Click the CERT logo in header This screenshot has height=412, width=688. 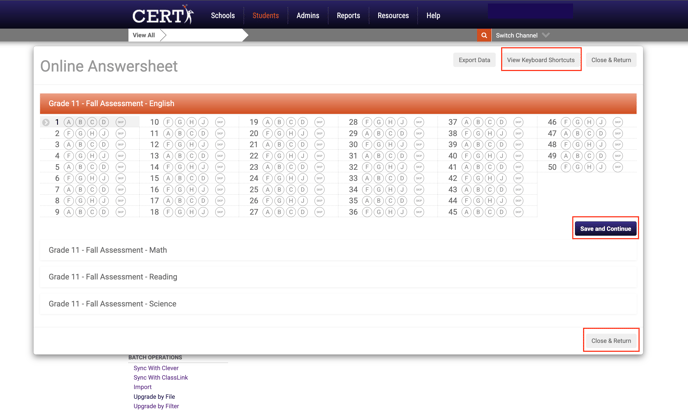click(x=162, y=15)
